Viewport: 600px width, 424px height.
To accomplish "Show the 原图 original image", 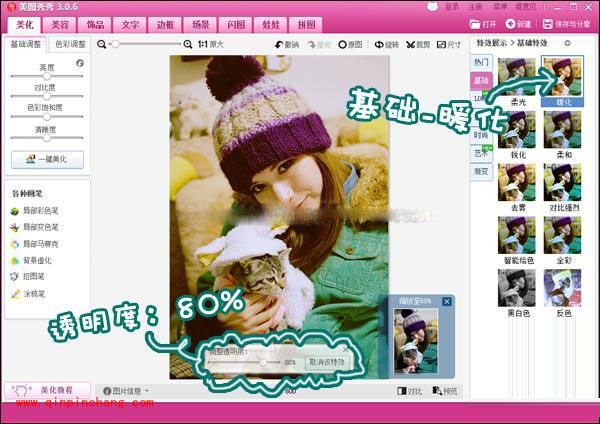I will (x=350, y=45).
